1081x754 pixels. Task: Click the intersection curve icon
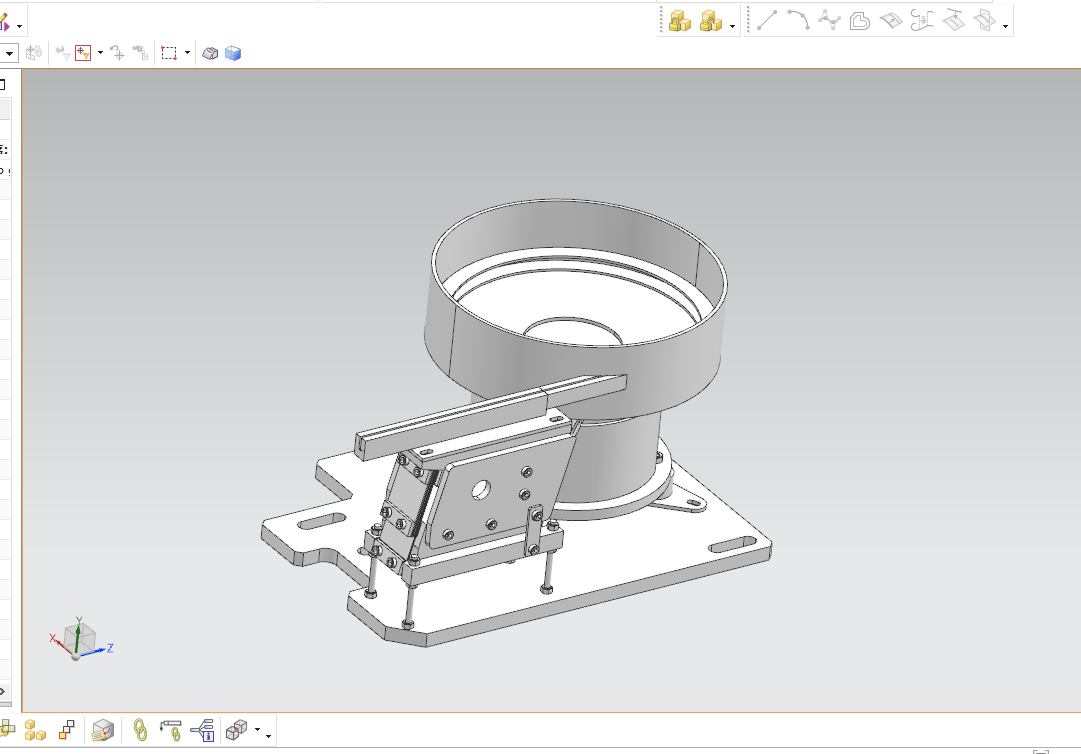(984, 21)
